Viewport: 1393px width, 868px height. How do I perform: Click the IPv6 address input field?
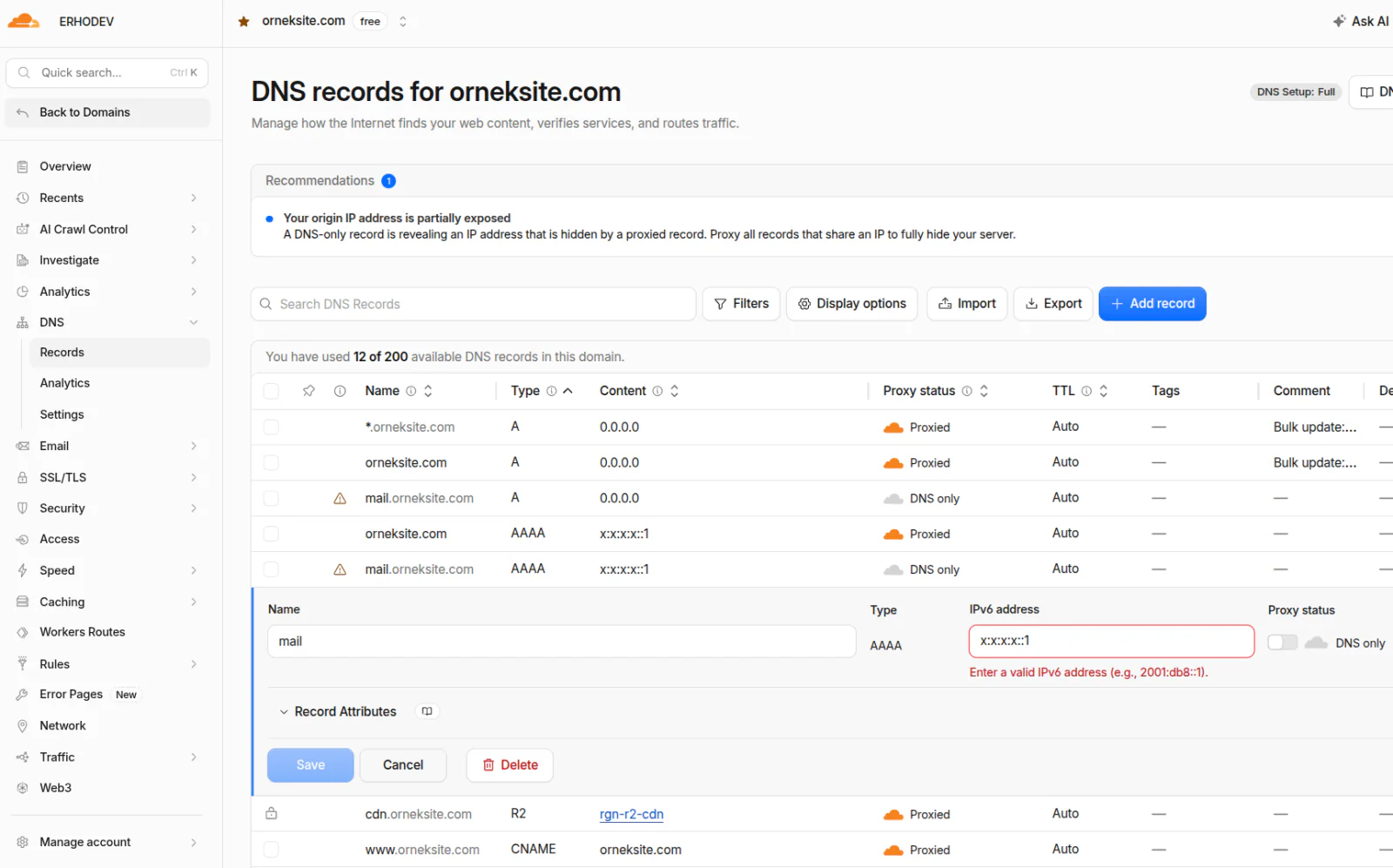click(1112, 642)
